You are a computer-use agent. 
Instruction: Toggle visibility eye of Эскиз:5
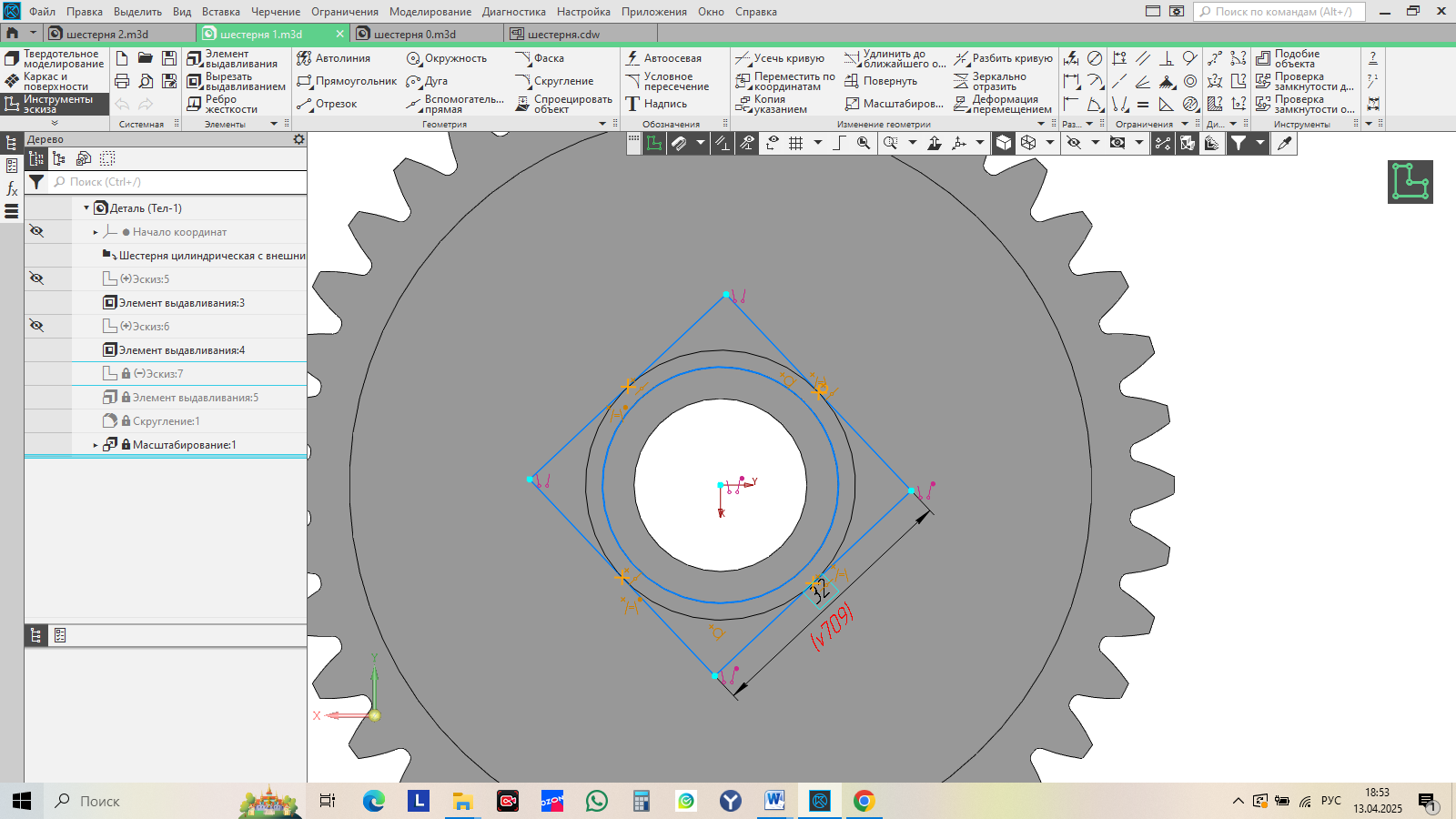36,278
